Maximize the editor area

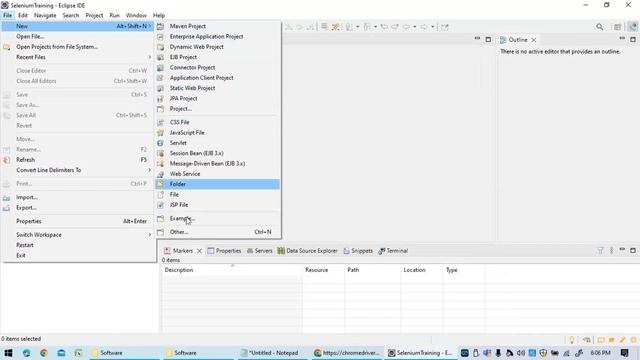(x=488, y=39)
